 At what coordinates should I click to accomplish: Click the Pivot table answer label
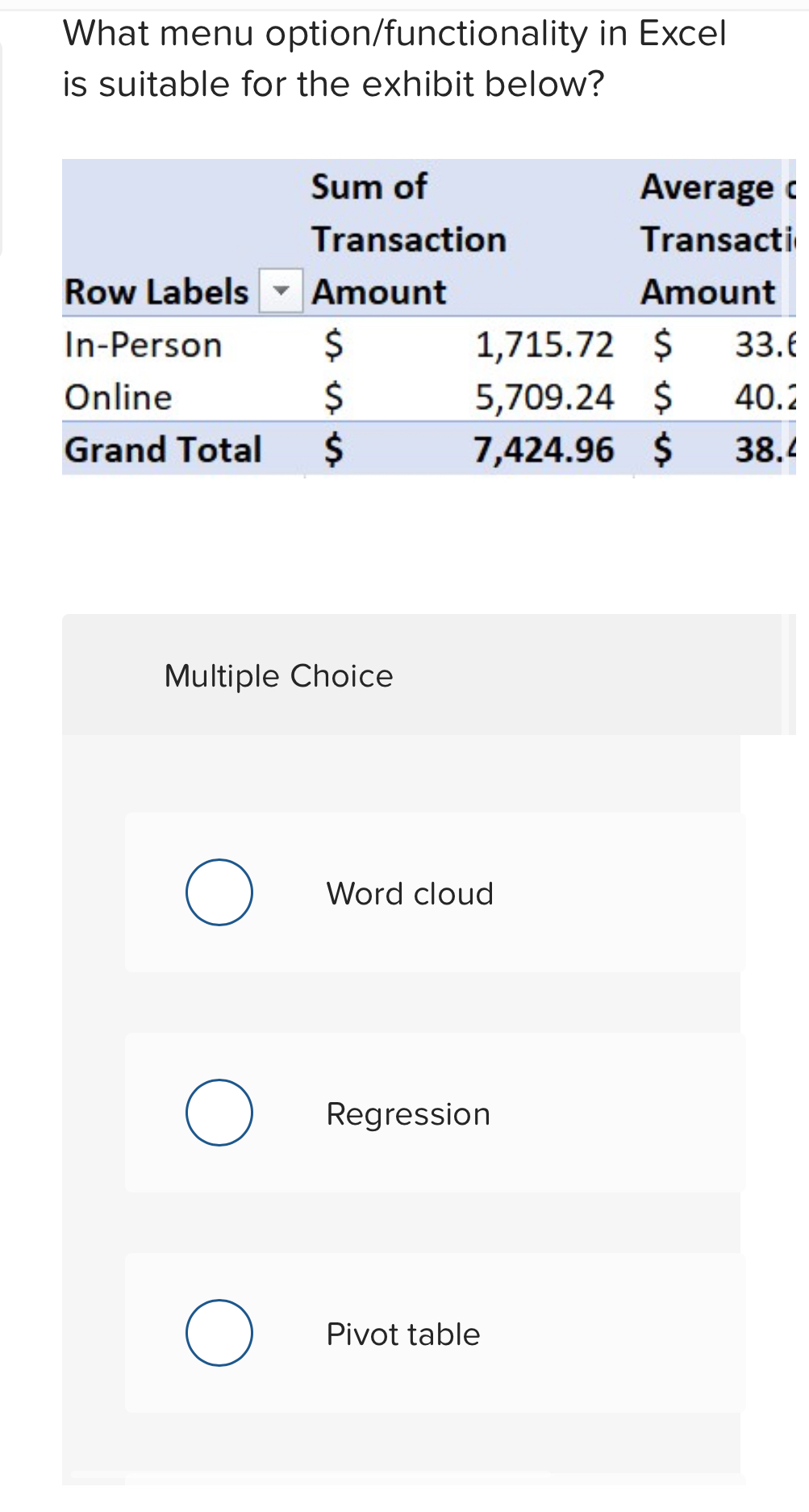pyautogui.click(x=402, y=1332)
